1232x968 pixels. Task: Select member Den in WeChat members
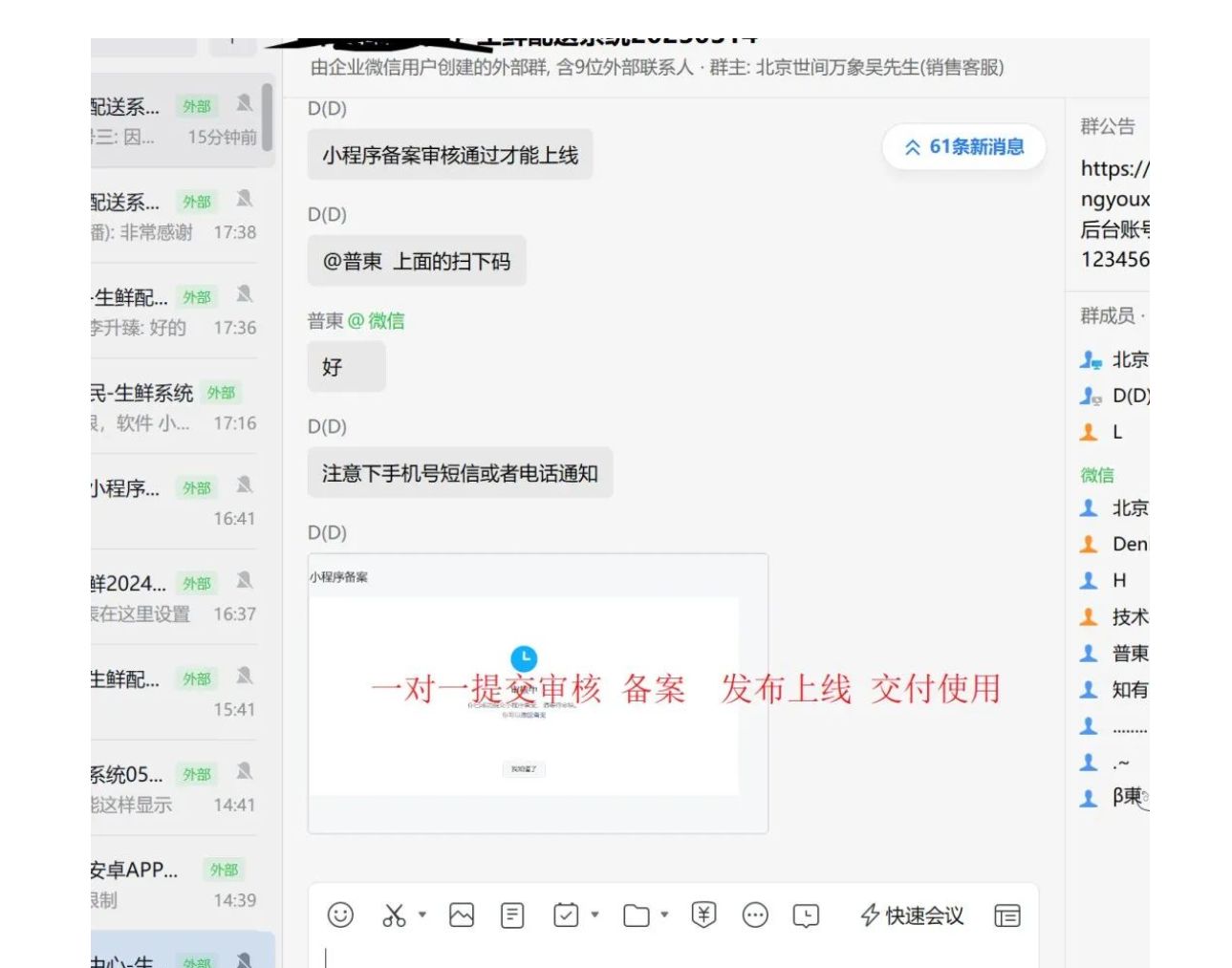point(1113,544)
